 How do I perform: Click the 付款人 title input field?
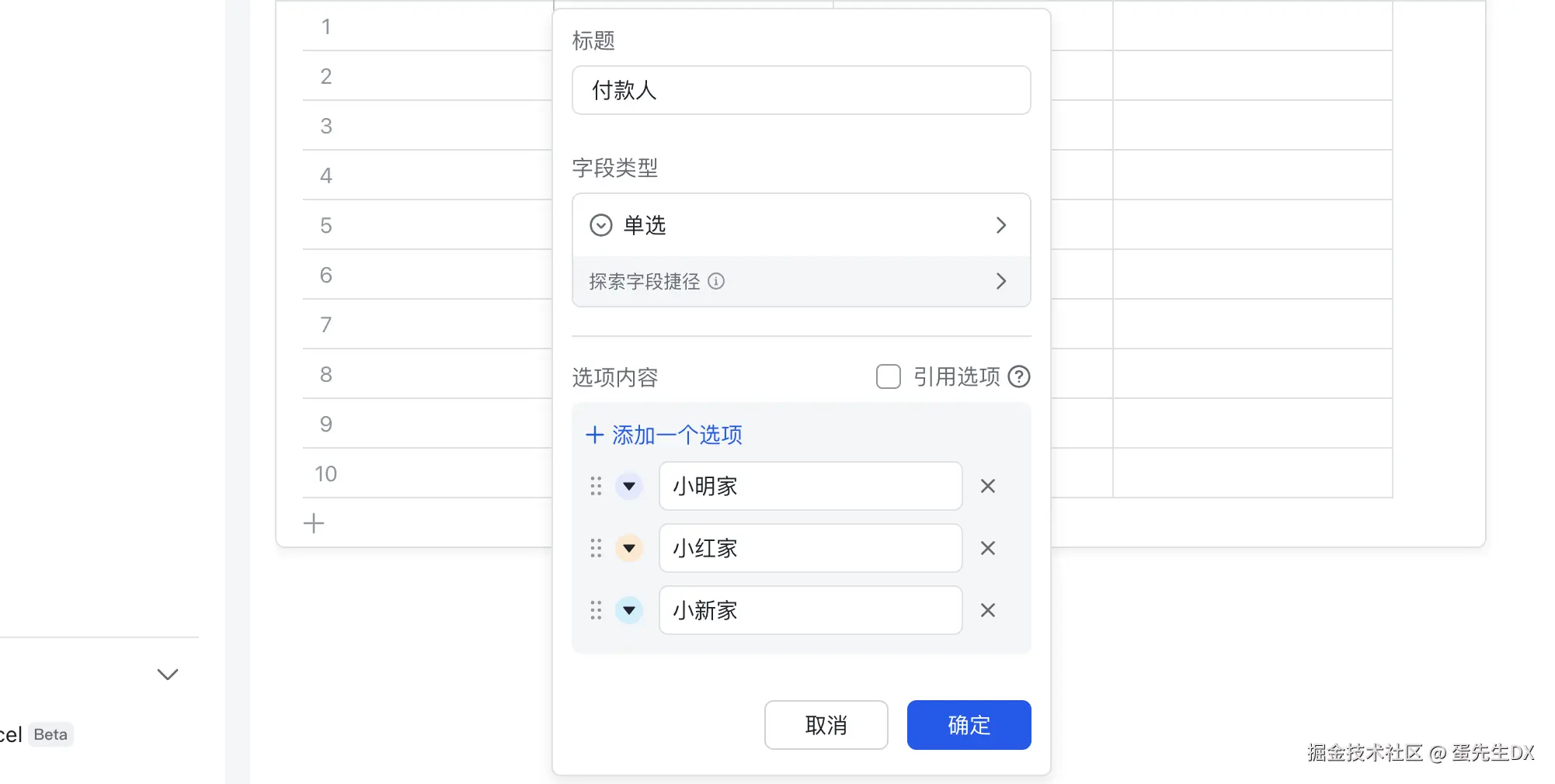tap(801, 90)
